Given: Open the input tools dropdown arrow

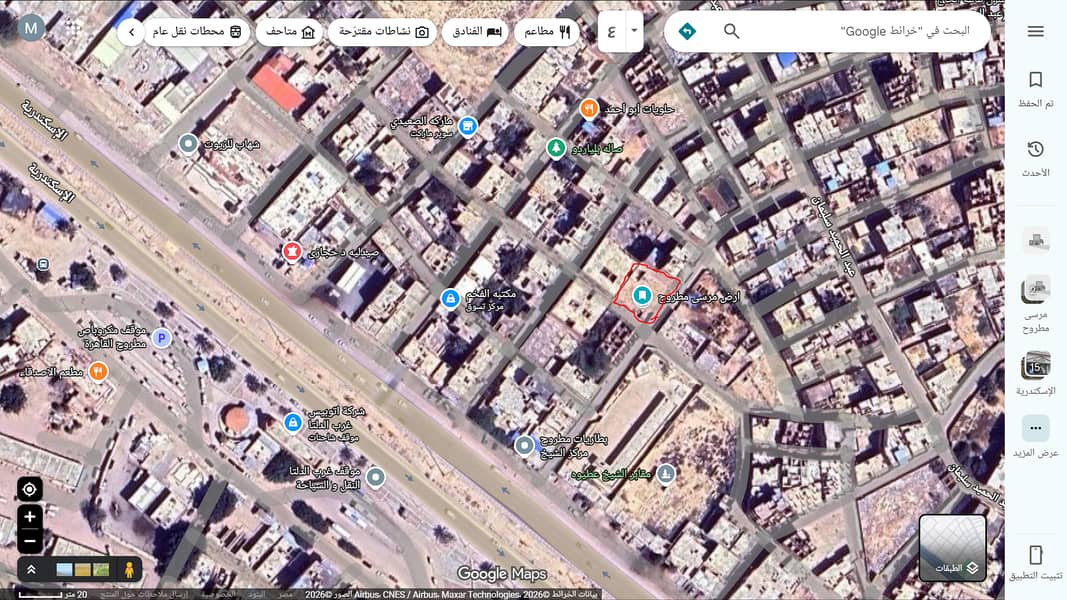Looking at the screenshot, I should pyautogui.click(x=634, y=31).
